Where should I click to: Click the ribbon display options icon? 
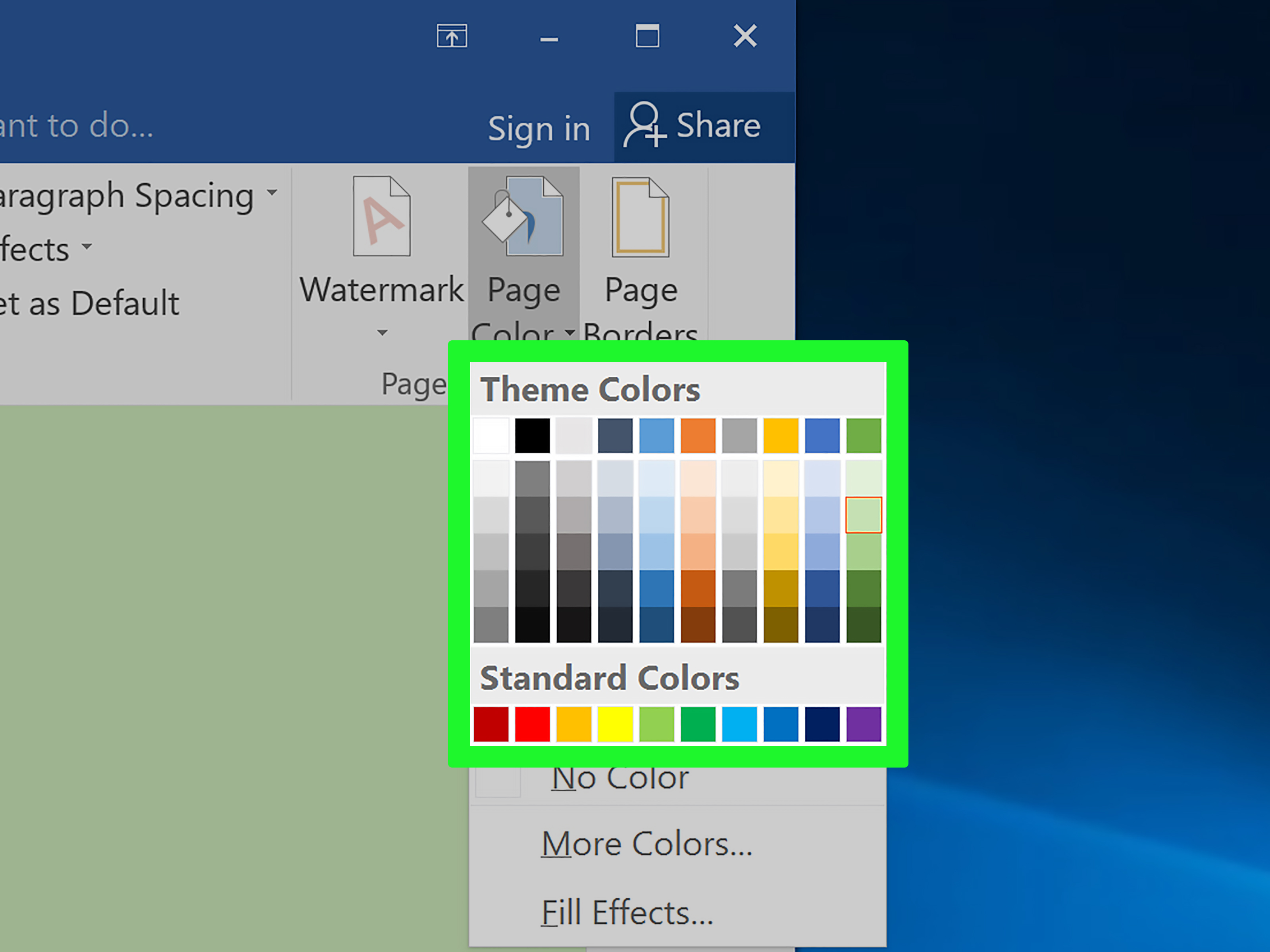[x=452, y=37]
